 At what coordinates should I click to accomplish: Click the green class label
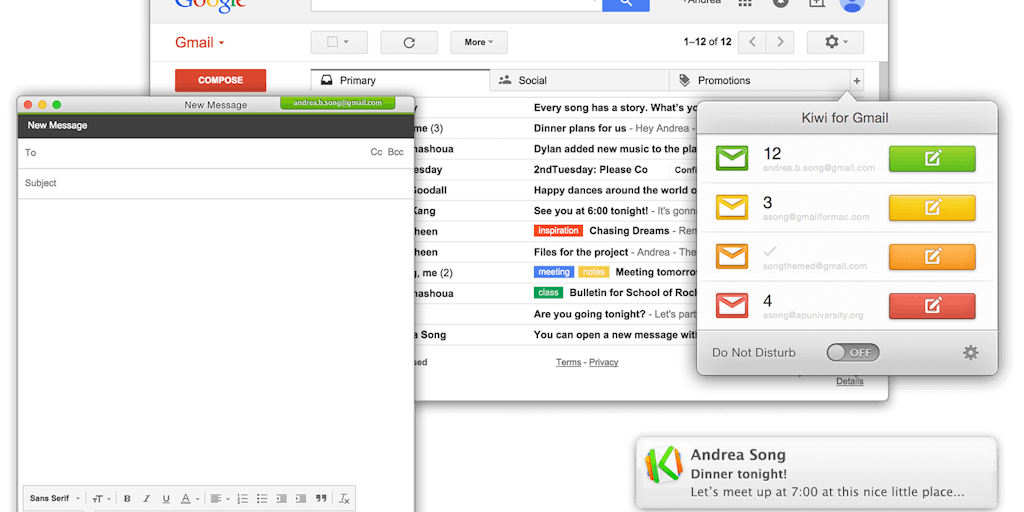coord(549,293)
